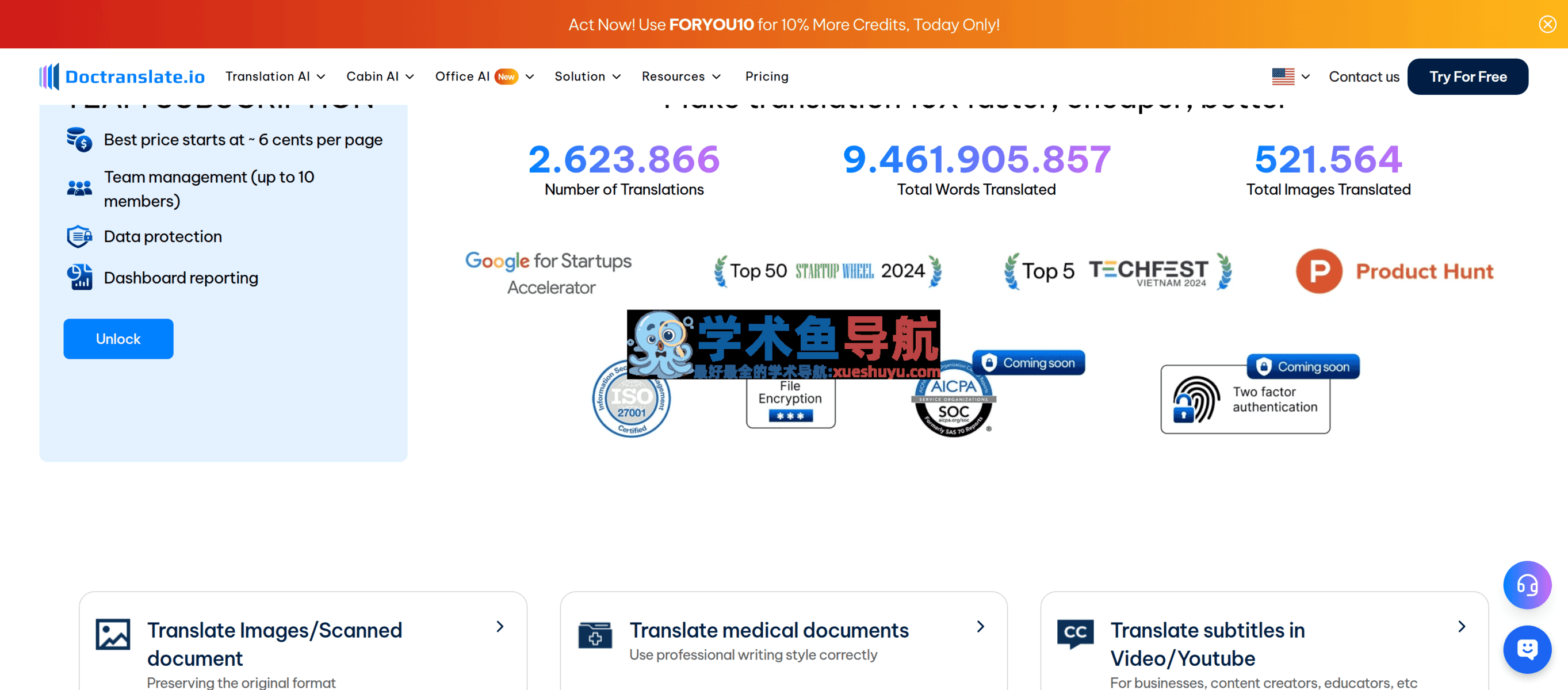Viewport: 1568px width, 690px height.
Task: Click the team management people icon
Action: pyautogui.click(x=79, y=189)
